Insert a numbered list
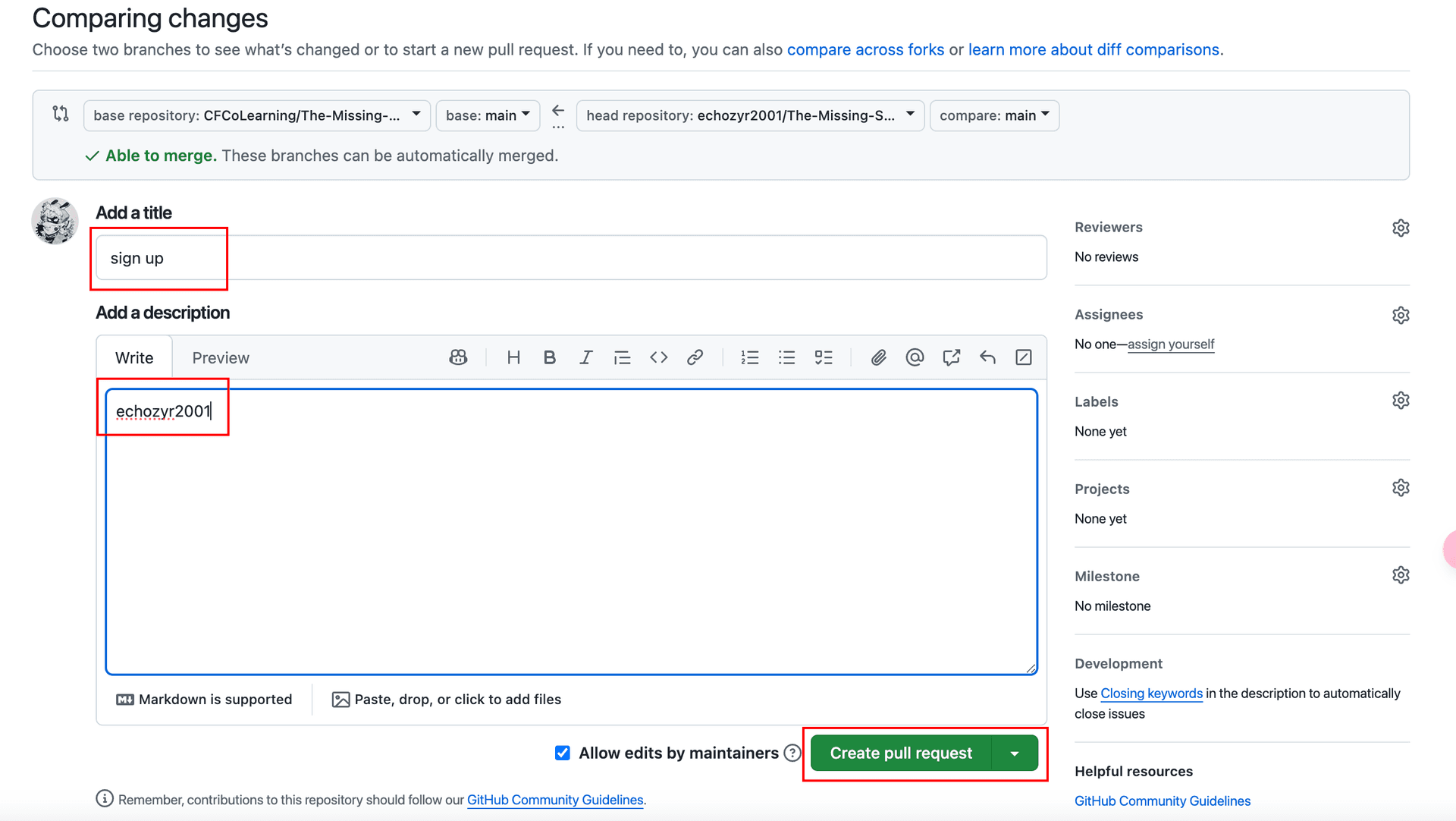1456x821 pixels. (749, 357)
